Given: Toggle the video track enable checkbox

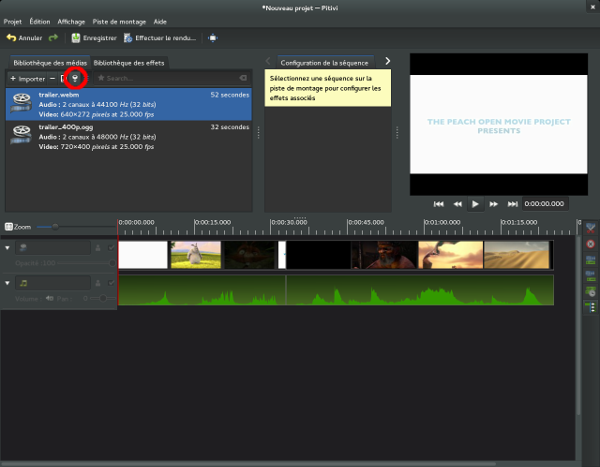Looking at the screenshot, I should 112,247.
